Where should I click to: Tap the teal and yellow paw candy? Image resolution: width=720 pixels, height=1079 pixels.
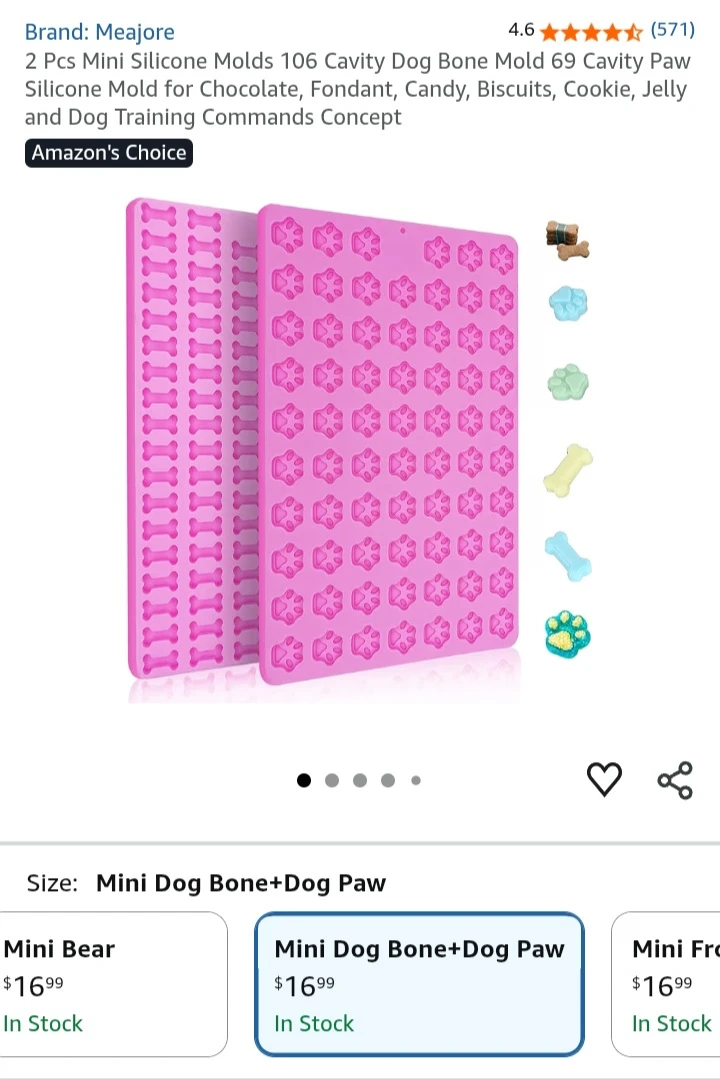tap(568, 633)
